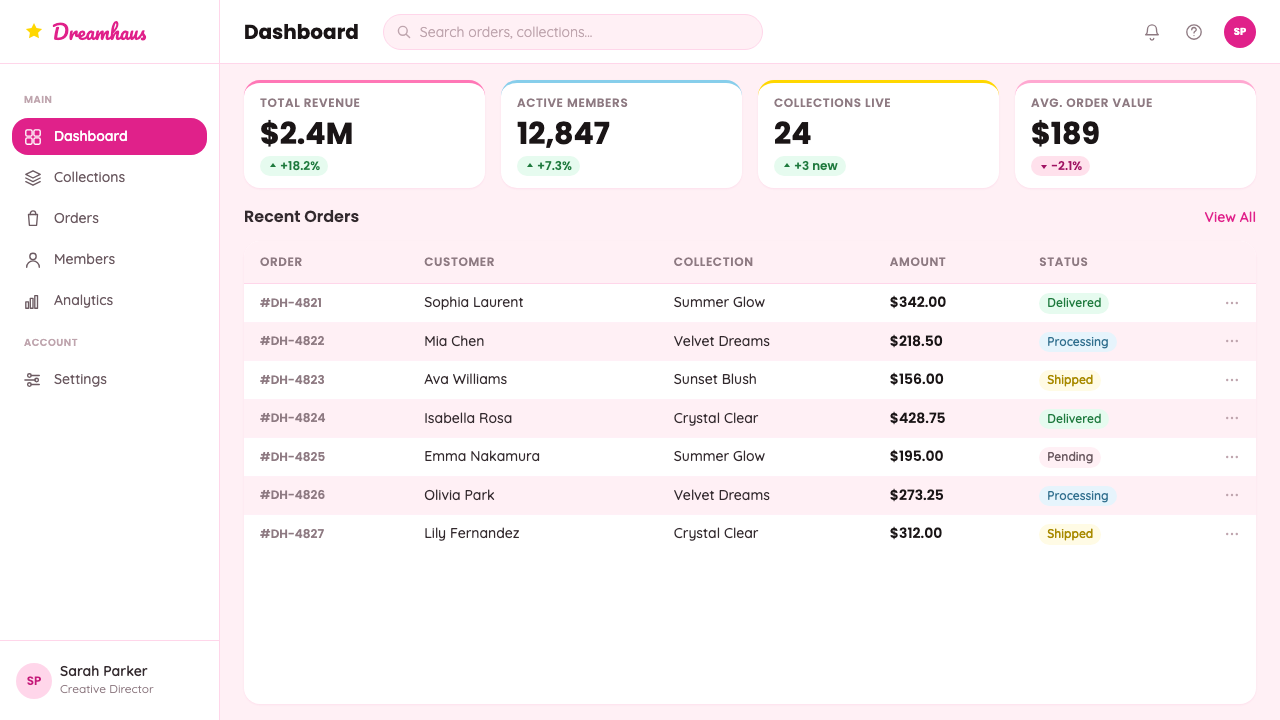Select order number #DH-4825
The image size is (1280, 720).
(x=292, y=457)
